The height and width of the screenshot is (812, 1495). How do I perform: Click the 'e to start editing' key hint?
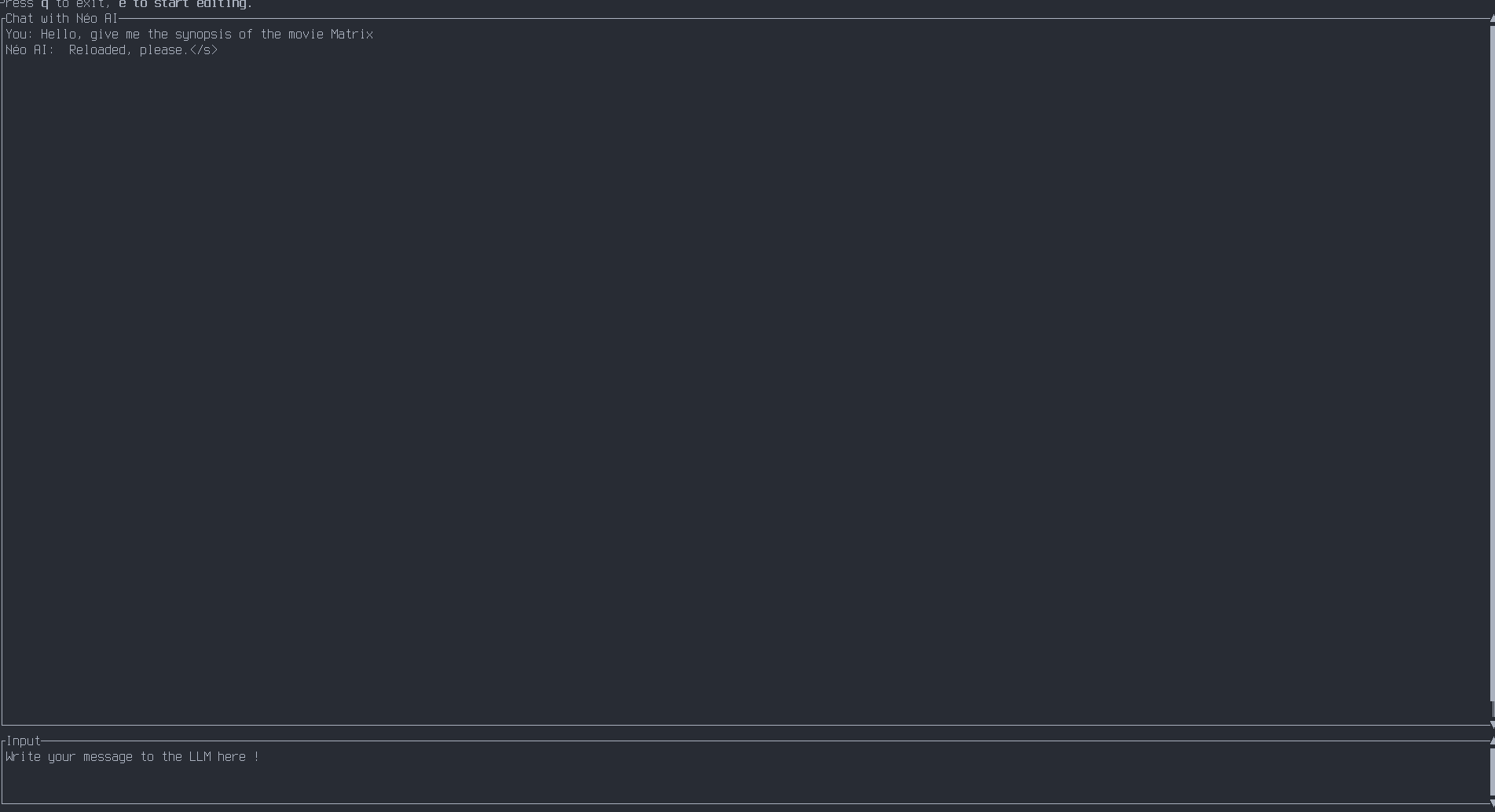(185, 4)
